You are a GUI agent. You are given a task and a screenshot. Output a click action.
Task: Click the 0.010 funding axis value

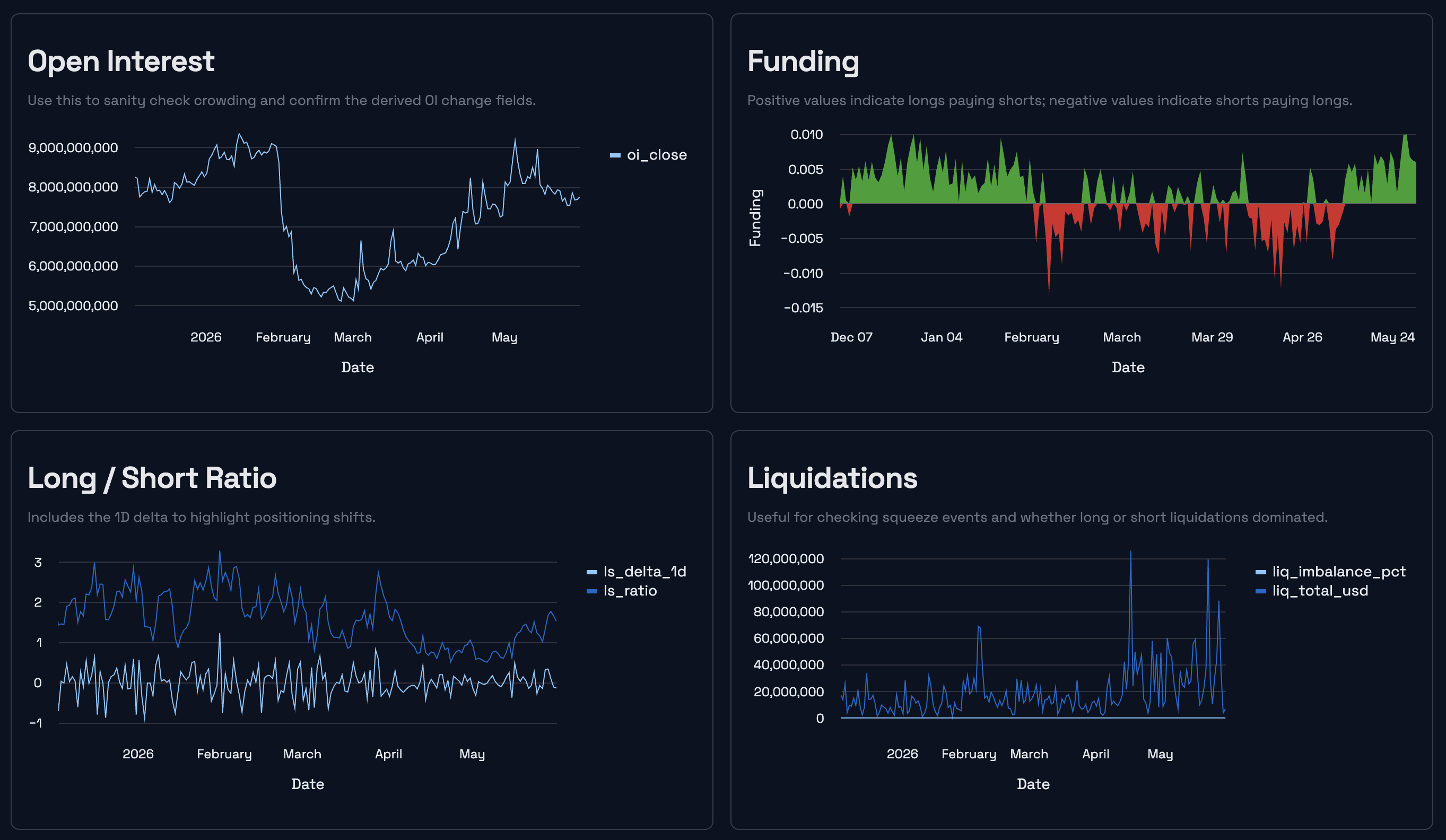point(807,135)
